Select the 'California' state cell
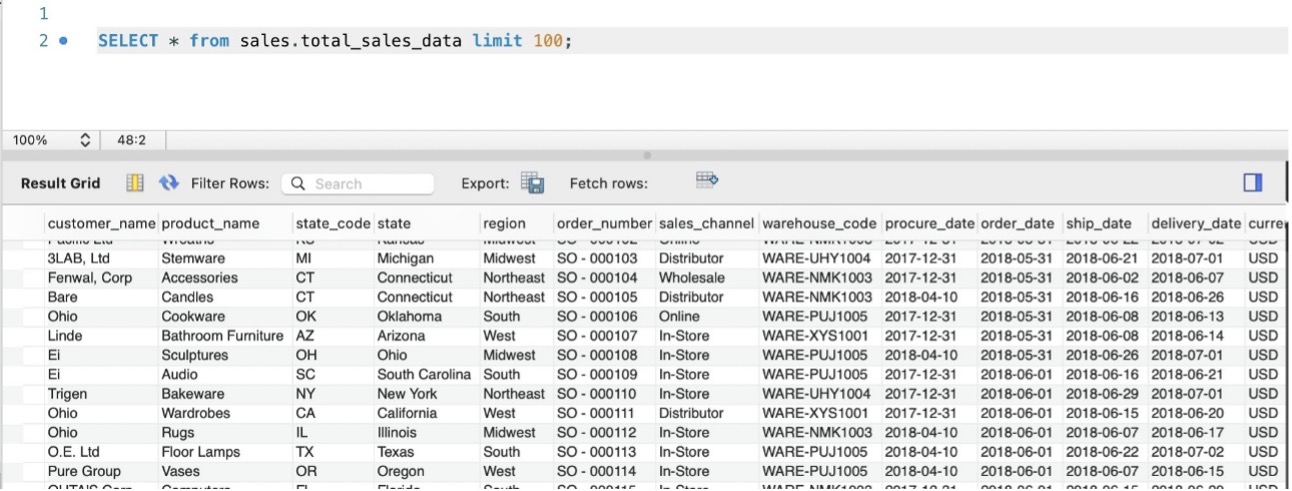The height and width of the screenshot is (491, 1292). [407, 413]
